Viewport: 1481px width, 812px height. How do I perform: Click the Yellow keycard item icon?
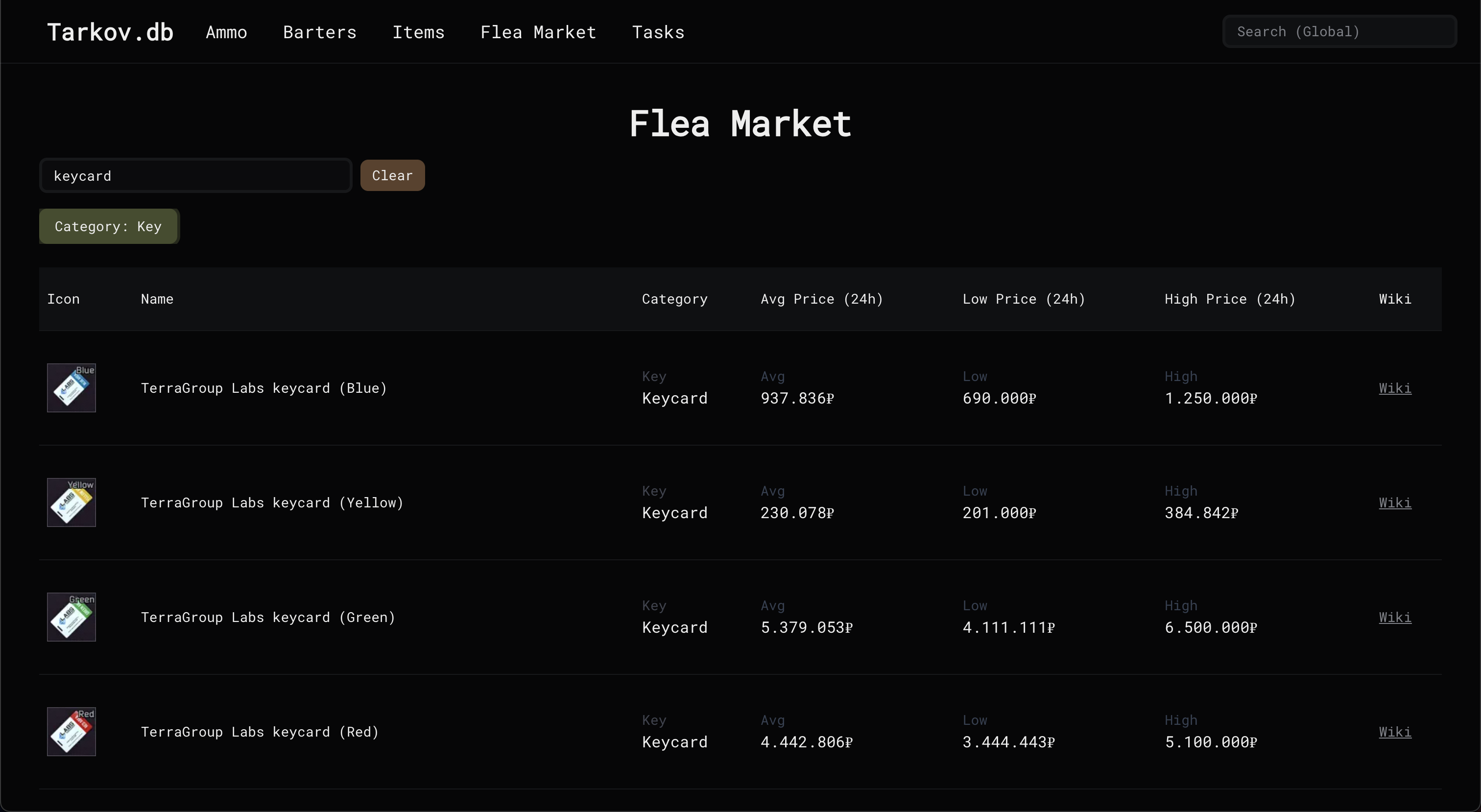click(x=71, y=502)
